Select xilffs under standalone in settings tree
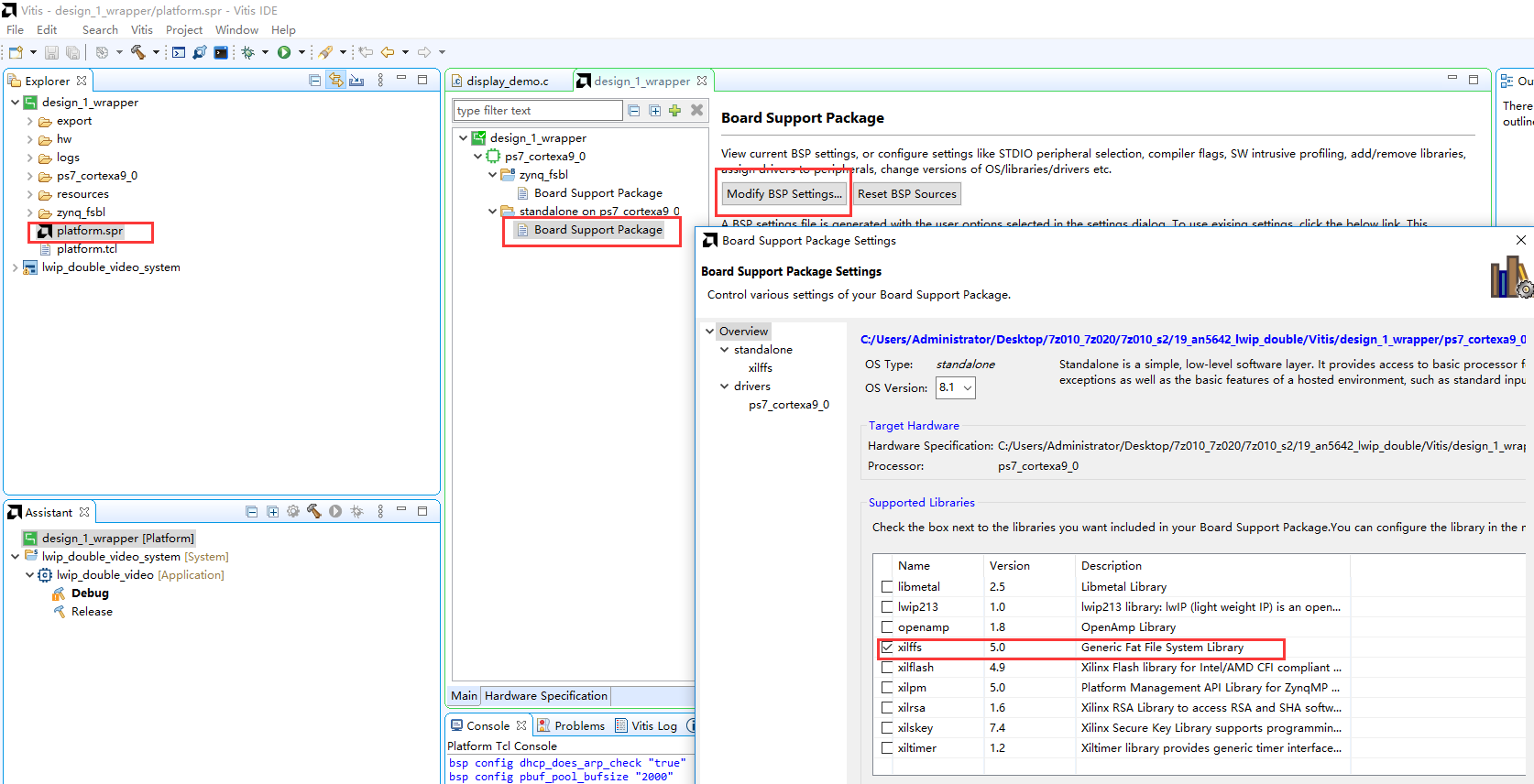 [761, 368]
